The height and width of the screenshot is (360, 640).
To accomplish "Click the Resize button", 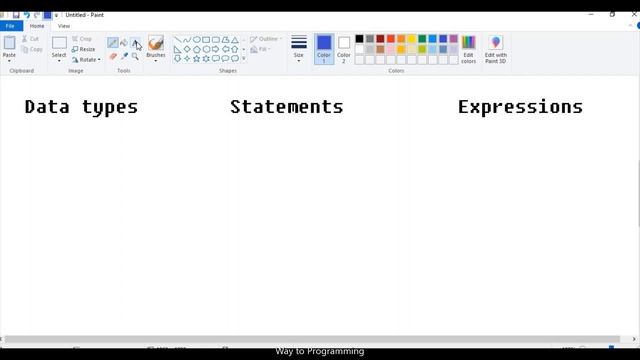I will (84, 49).
